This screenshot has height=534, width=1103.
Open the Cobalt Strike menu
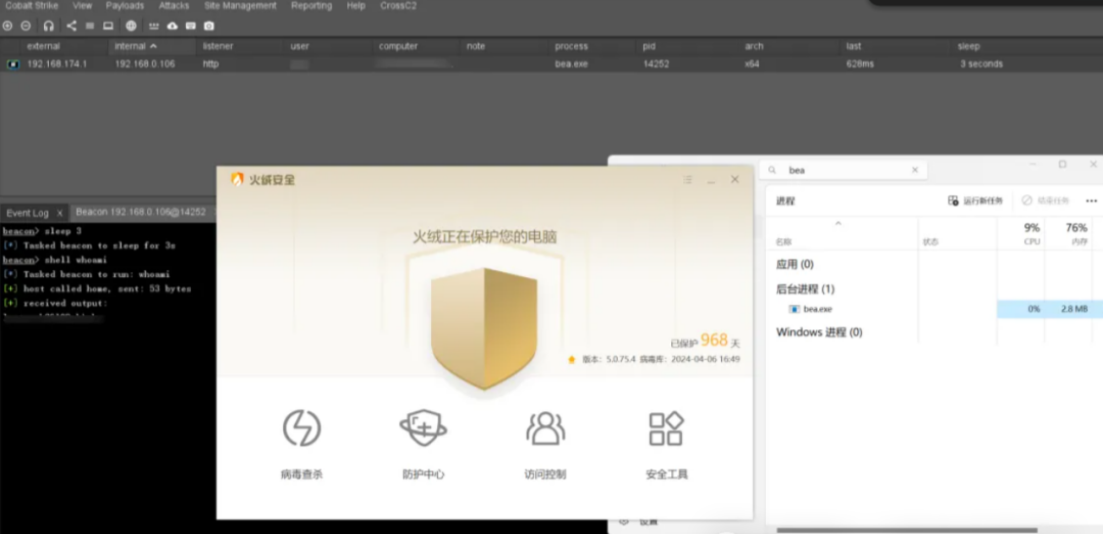(x=32, y=6)
